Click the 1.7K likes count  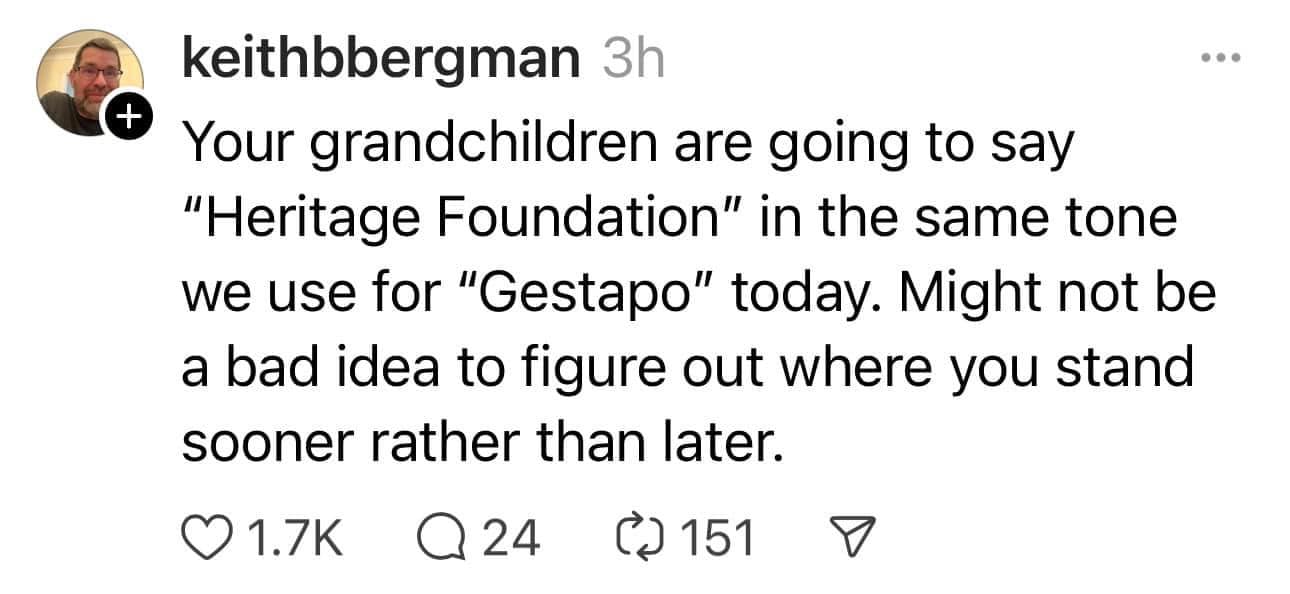click(x=292, y=537)
